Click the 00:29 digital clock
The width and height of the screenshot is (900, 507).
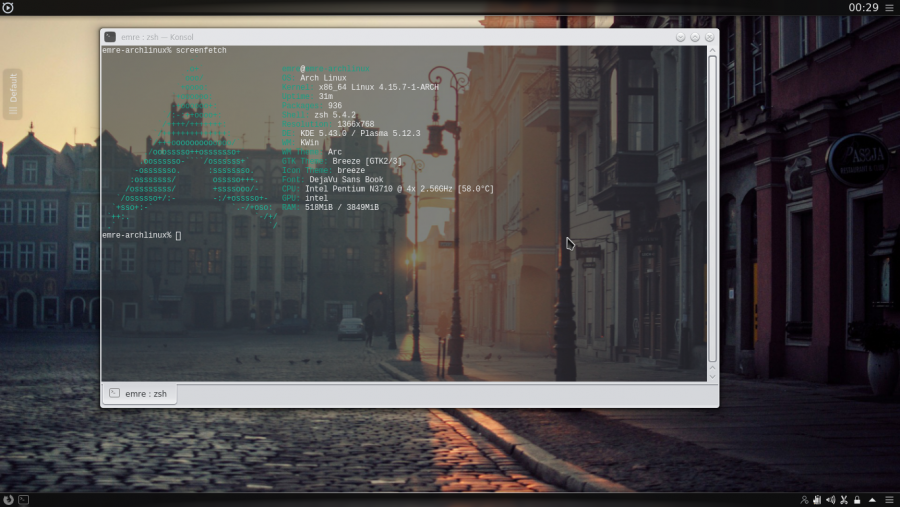(863, 7)
